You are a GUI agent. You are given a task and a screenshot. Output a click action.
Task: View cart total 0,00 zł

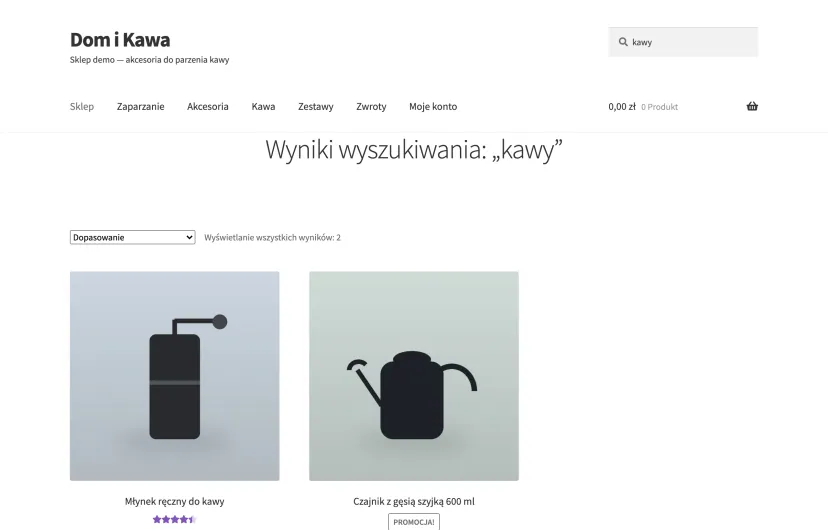622,106
